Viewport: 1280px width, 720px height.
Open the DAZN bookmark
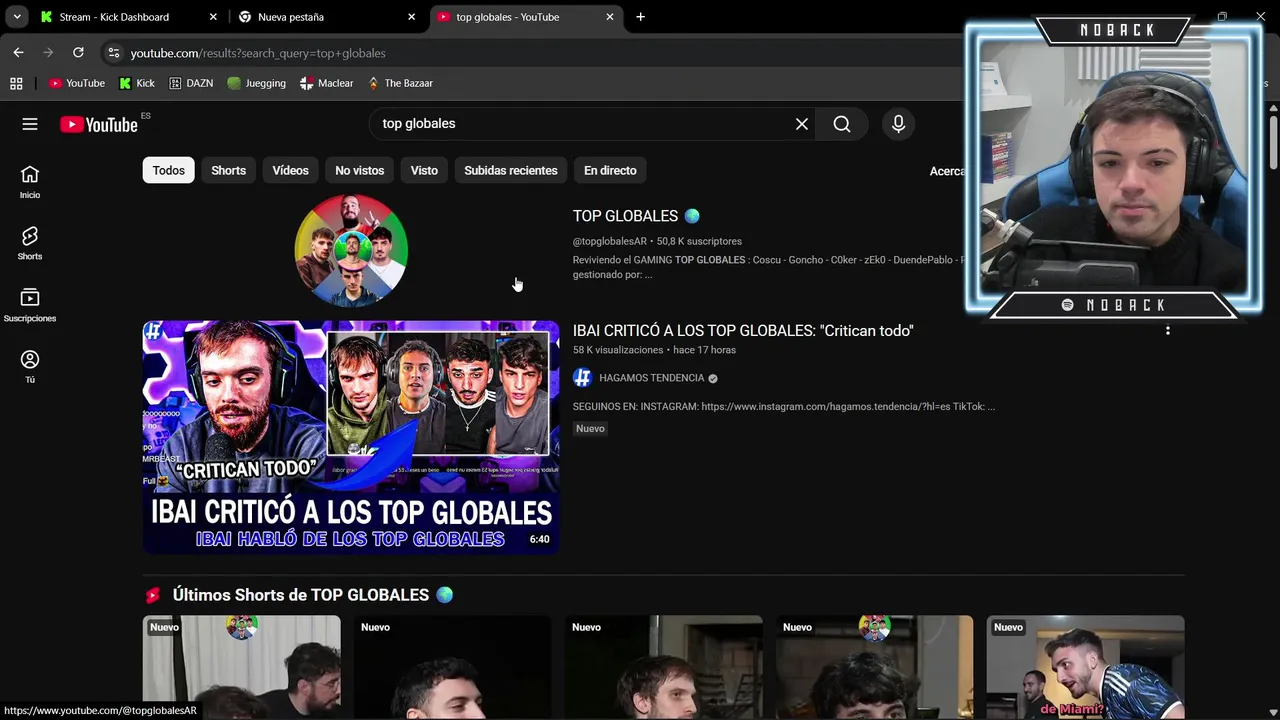click(191, 83)
